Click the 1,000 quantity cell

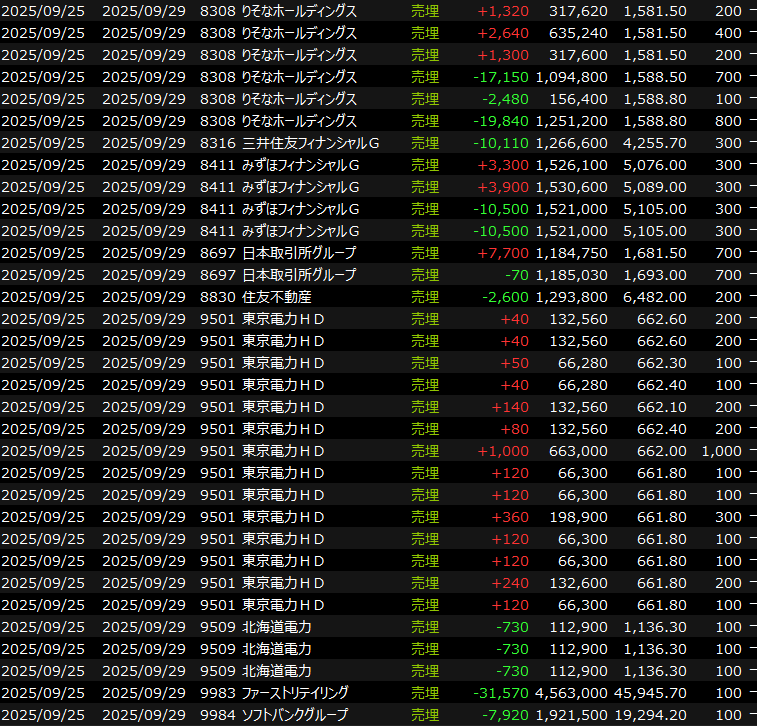[722, 451]
